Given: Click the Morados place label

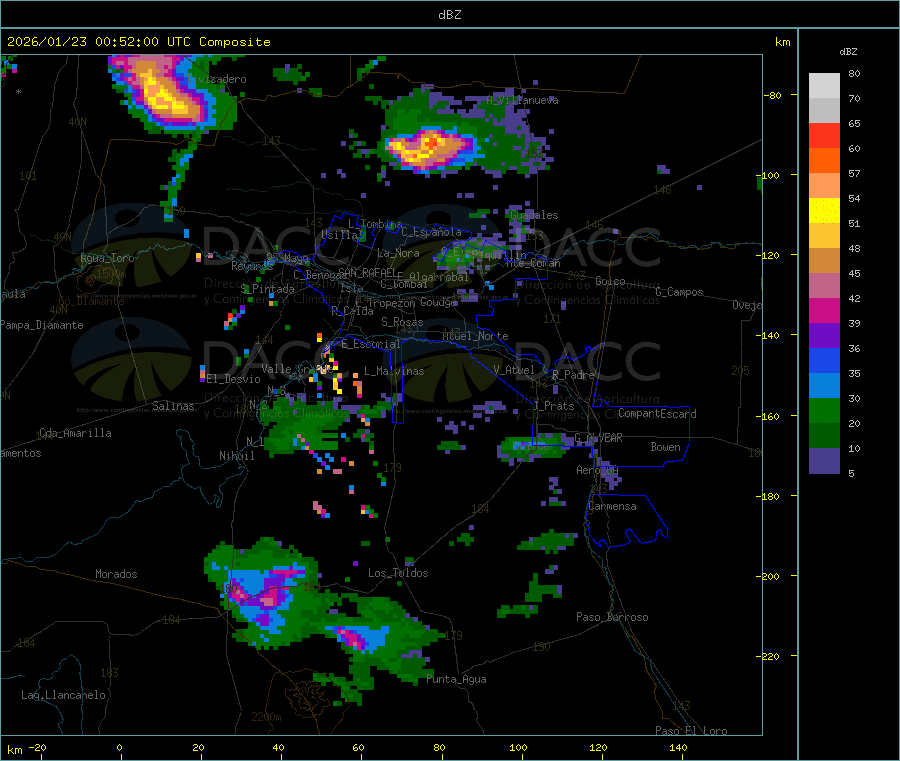Looking at the screenshot, I should (116, 574).
